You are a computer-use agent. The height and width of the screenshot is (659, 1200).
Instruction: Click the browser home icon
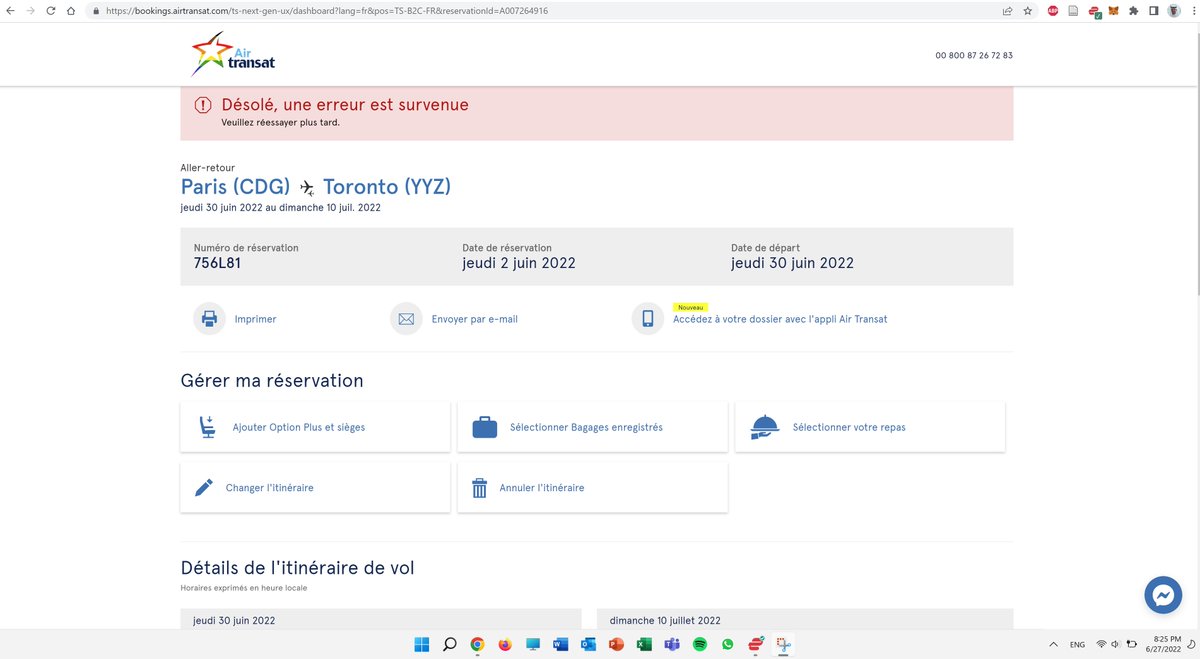70,11
